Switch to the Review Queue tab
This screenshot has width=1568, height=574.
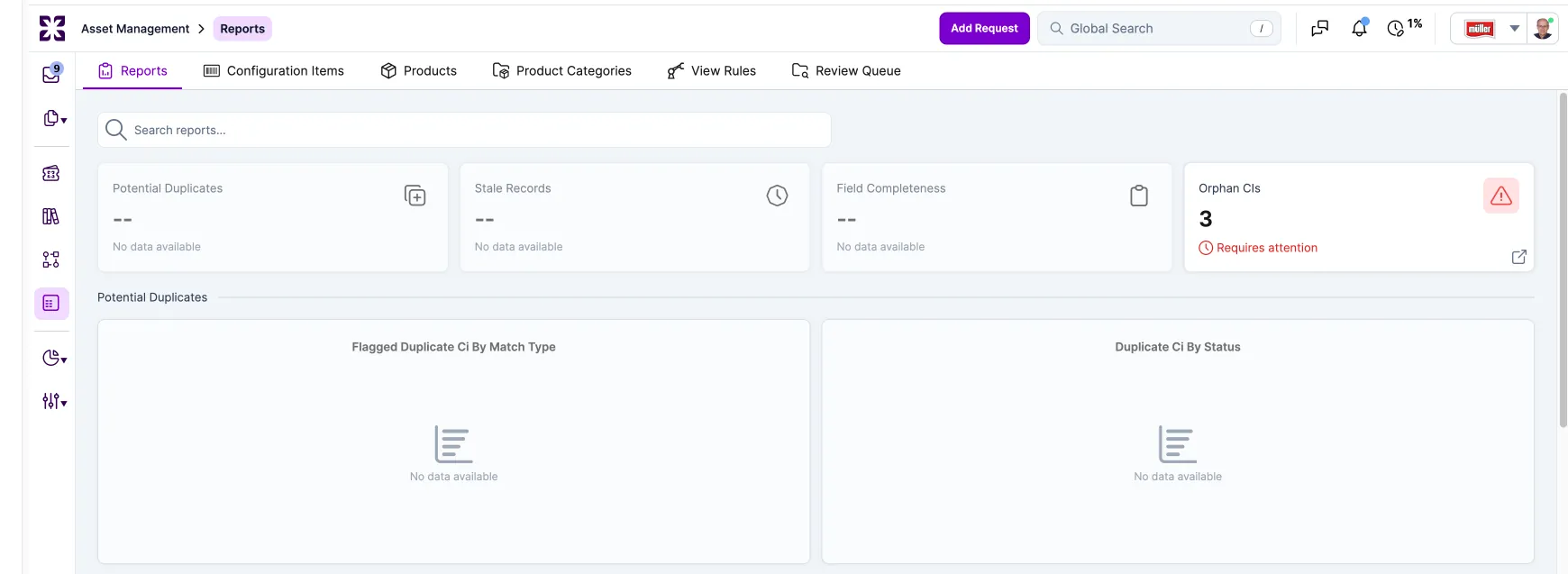(845, 70)
